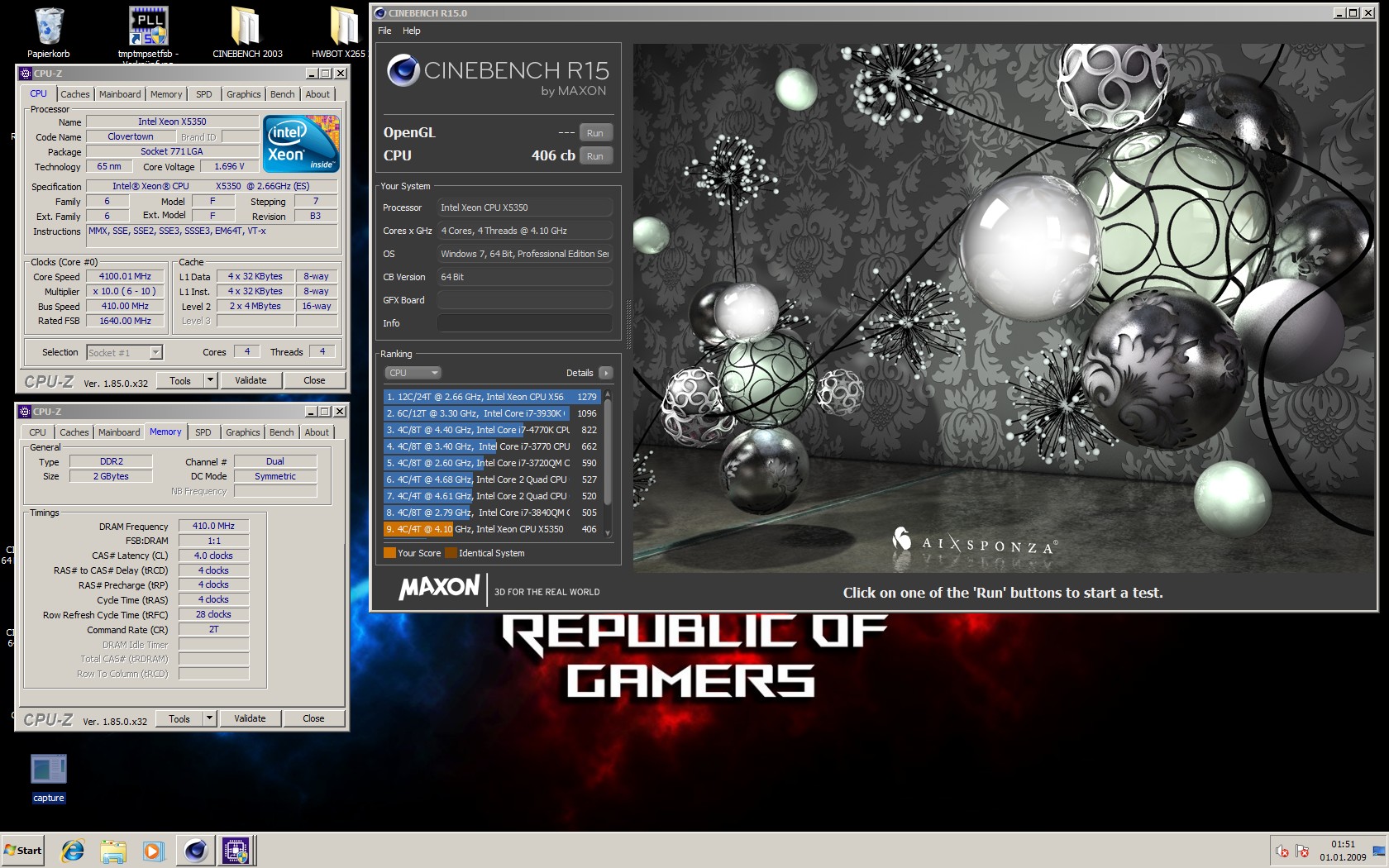Open Tools dropdown arrow in bottom CPU-Z
The width and height of the screenshot is (1389, 868).
[209, 718]
